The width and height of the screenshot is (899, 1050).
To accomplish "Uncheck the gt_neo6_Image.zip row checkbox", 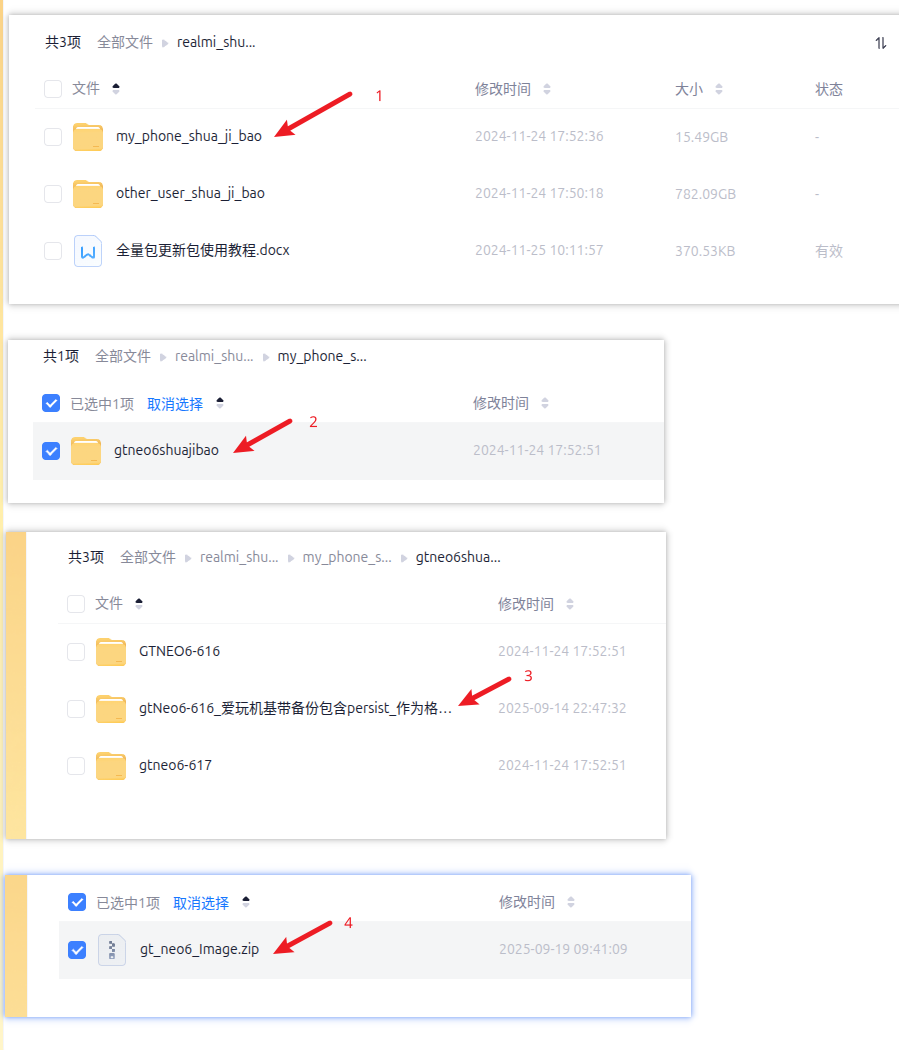I will (77, 950).
